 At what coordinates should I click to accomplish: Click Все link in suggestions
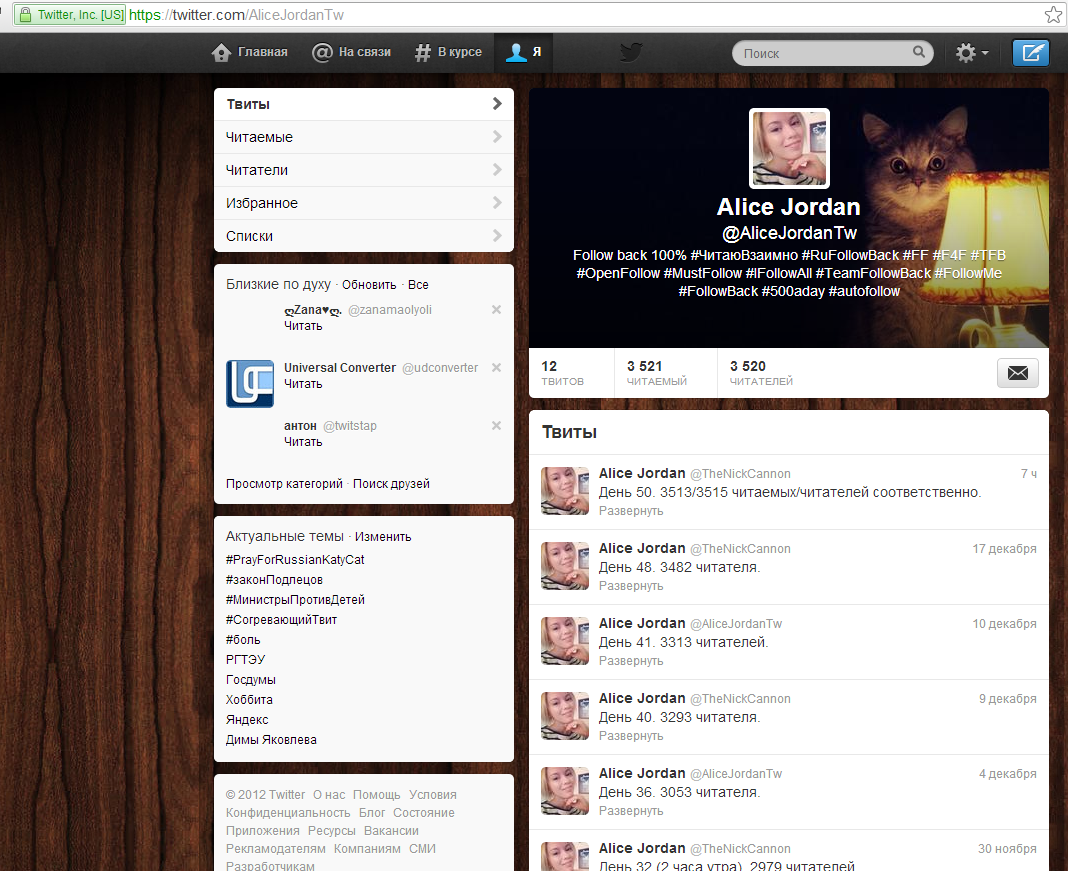coord(418,285)
